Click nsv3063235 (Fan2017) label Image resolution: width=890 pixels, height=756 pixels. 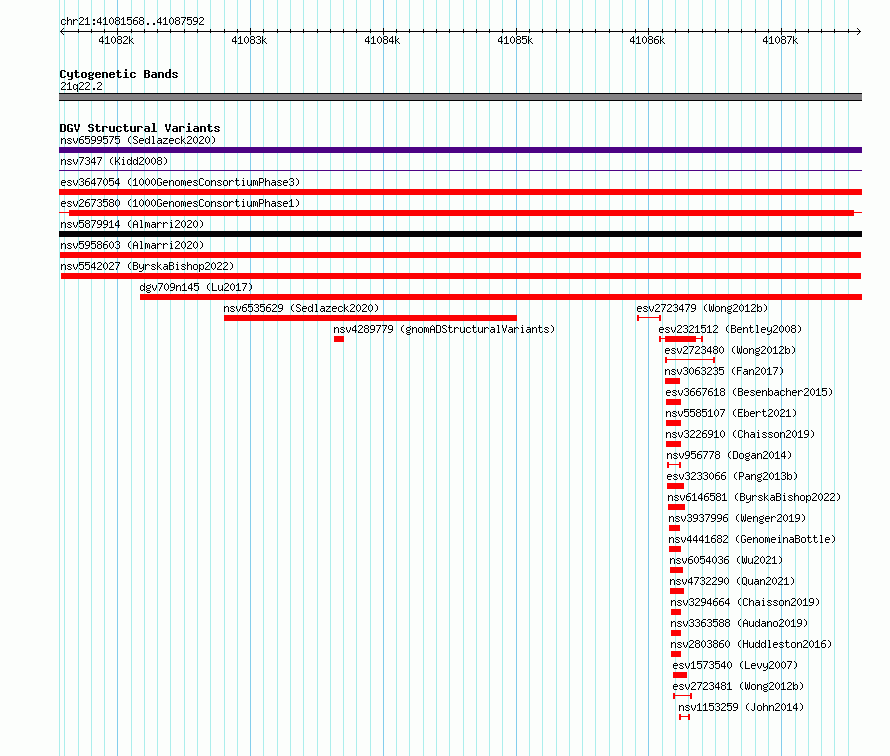[724, 371]
